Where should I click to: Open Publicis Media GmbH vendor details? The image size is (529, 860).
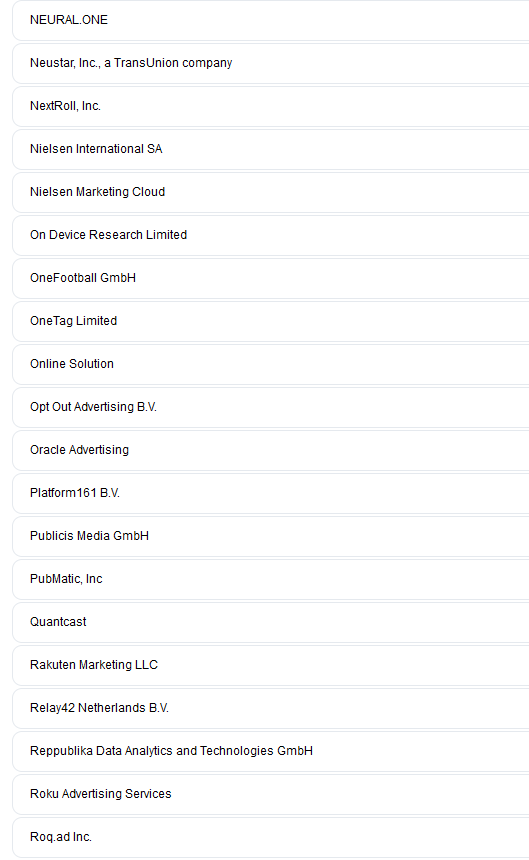click(271, 536)
